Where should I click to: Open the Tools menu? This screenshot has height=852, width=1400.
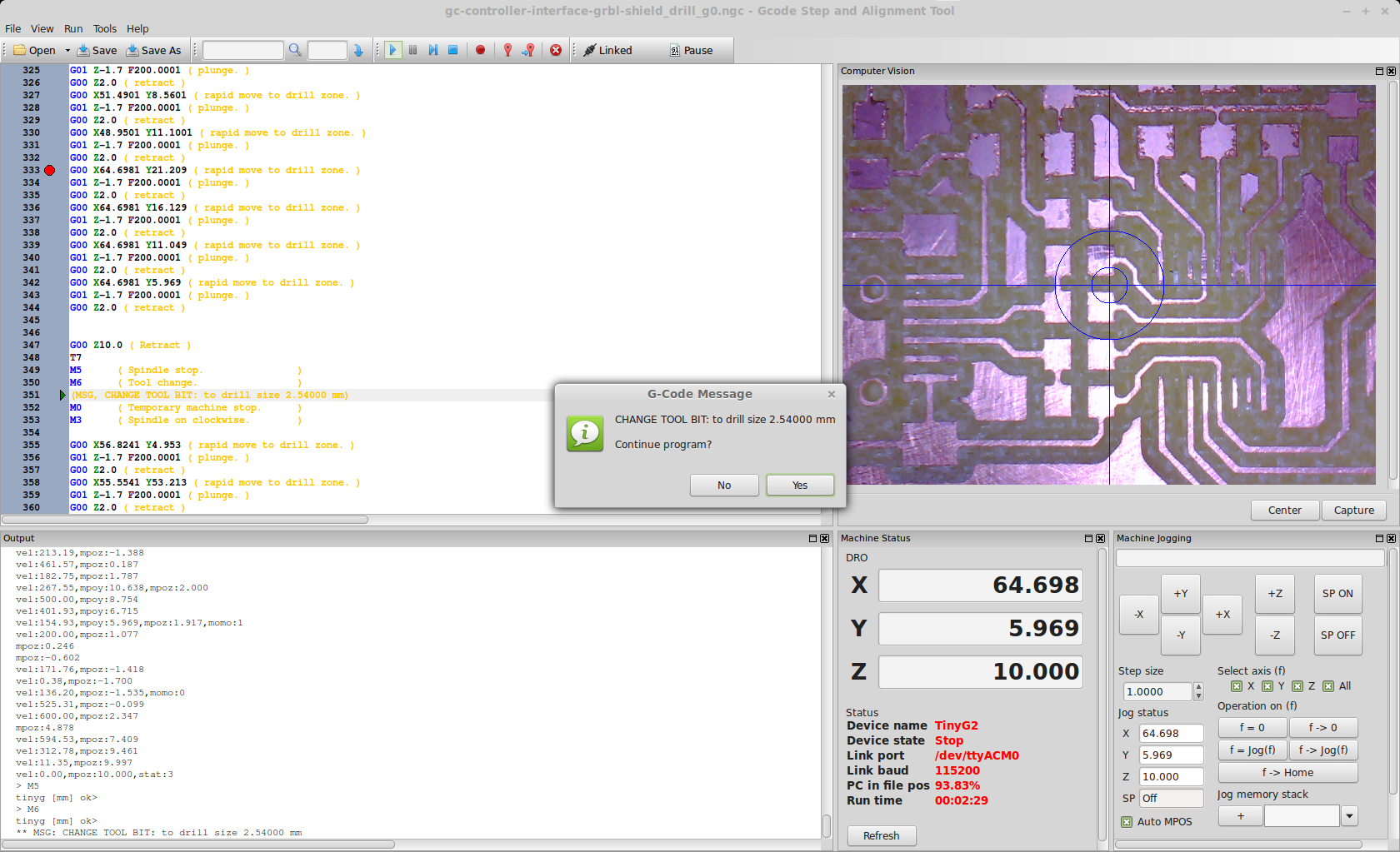tap(105, 28)
